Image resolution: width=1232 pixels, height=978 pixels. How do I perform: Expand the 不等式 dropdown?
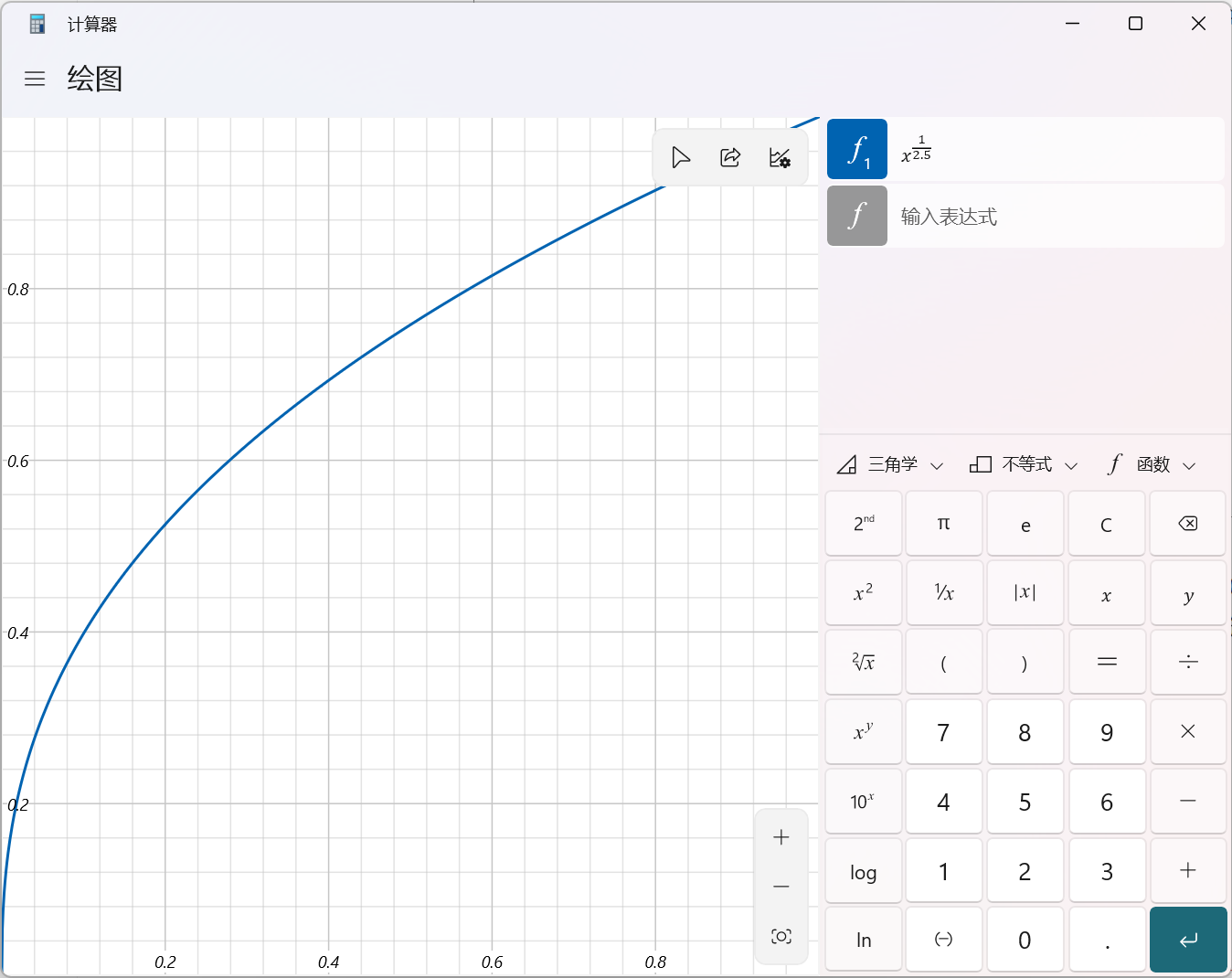click(1025, 465)
